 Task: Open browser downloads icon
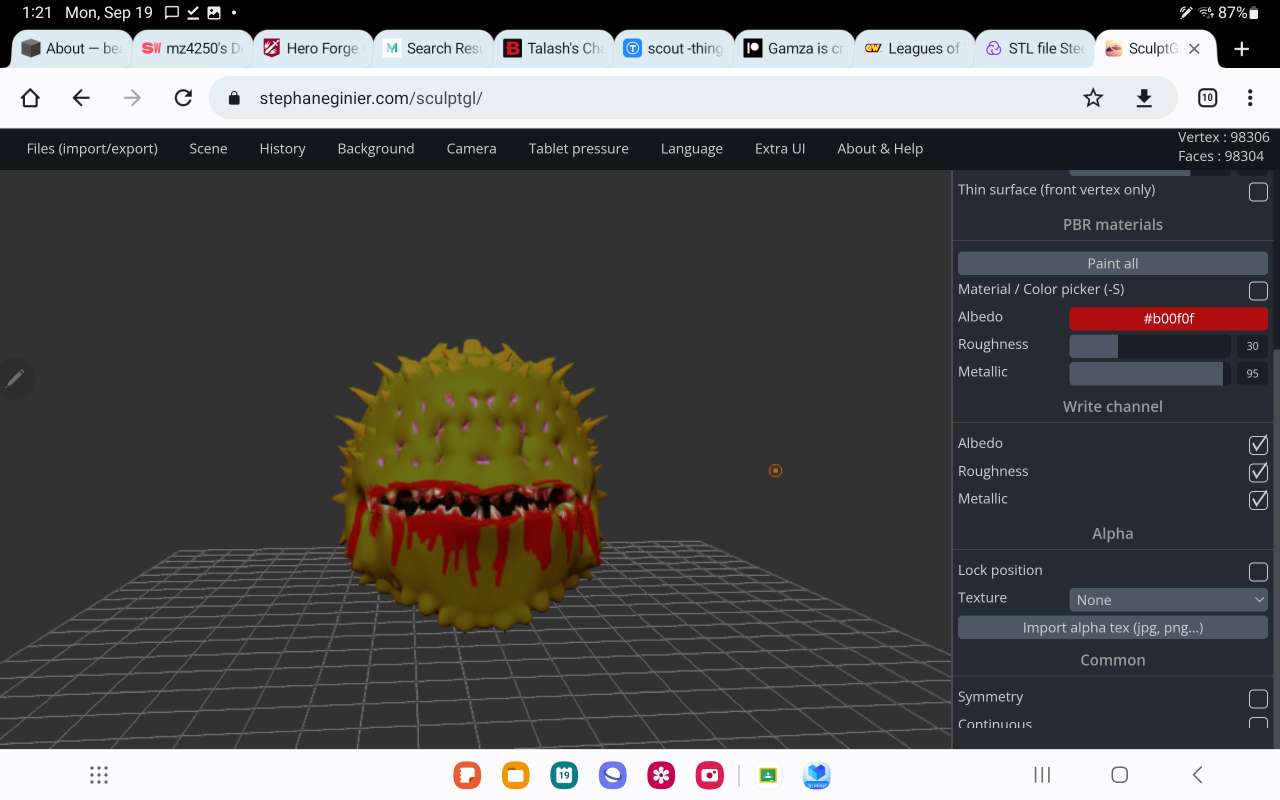(1144, 98)
